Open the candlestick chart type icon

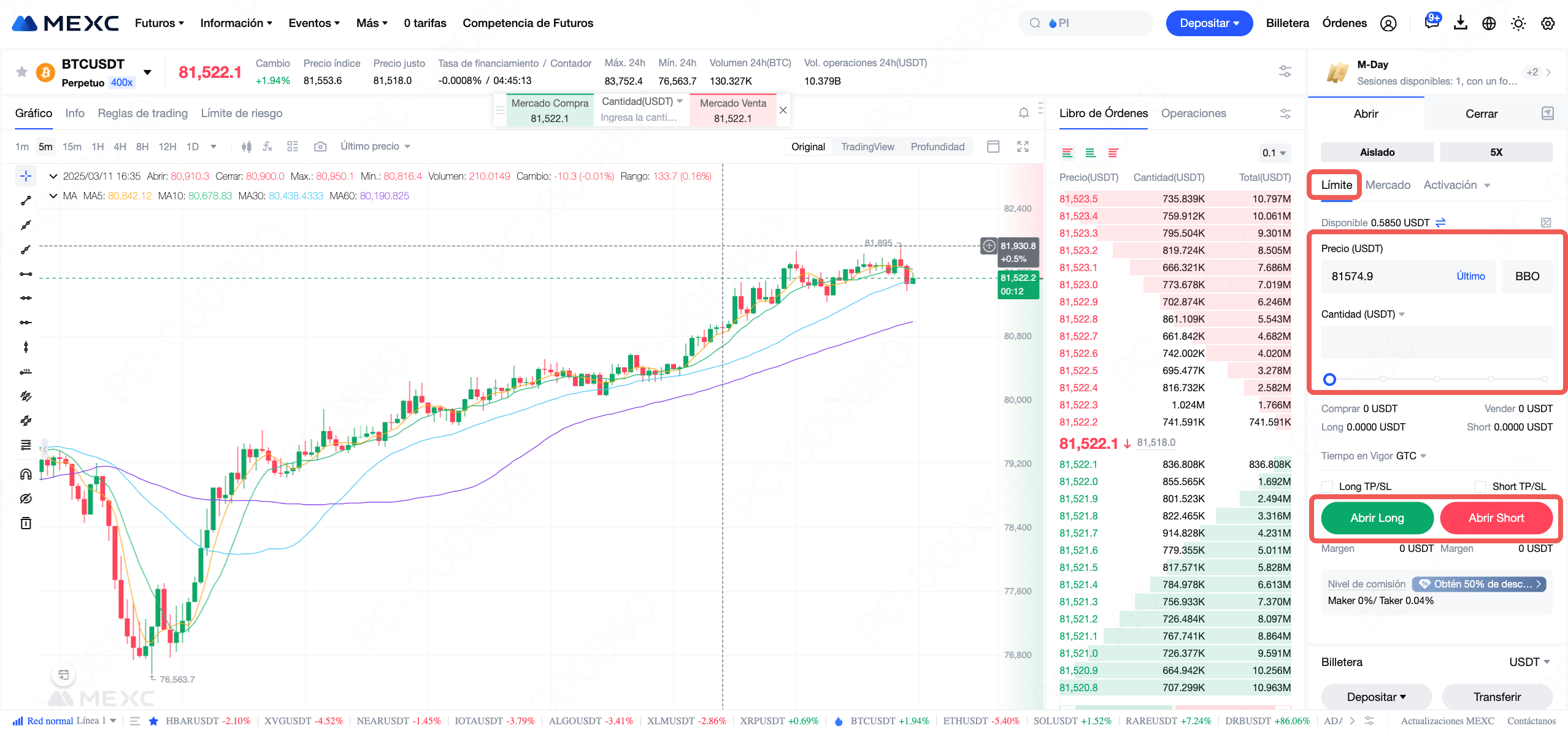click(247, 147)
